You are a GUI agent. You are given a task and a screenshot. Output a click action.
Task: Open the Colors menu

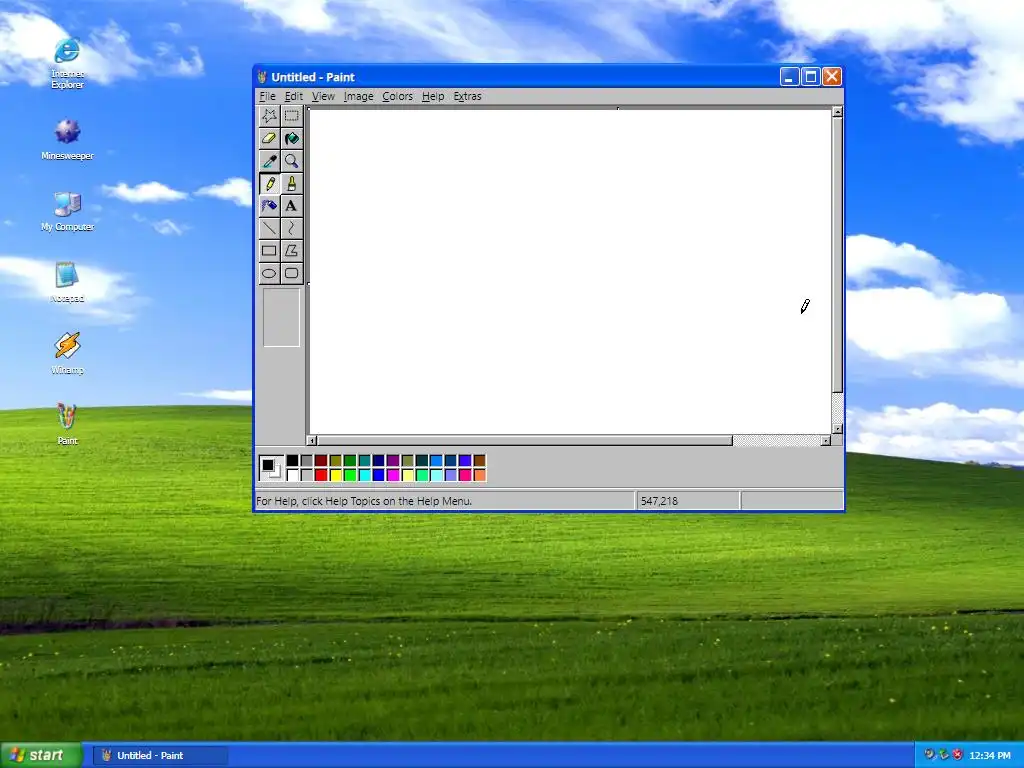397,96
